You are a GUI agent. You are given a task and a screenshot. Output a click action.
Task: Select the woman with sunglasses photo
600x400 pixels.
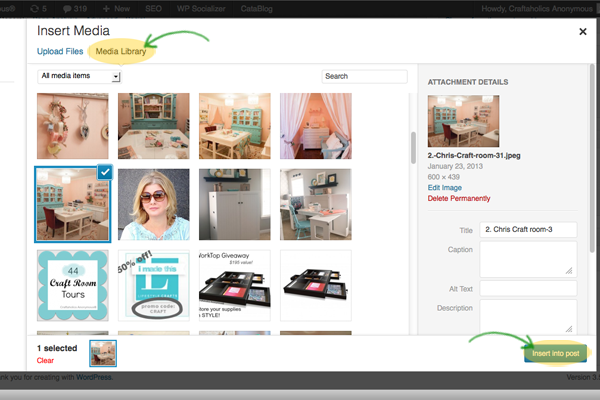(x=154, y=204)
